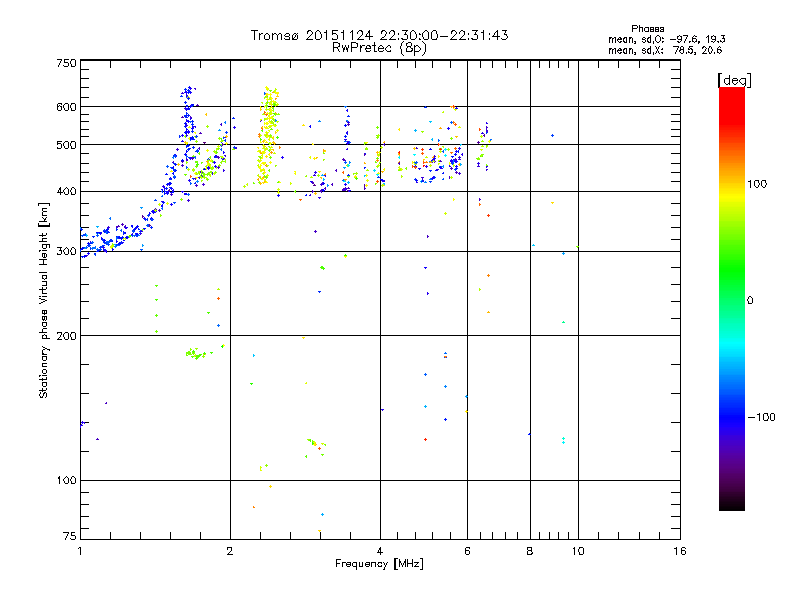Click the colorbar '100' tick label
800x600 pixels.
[757, 184]
